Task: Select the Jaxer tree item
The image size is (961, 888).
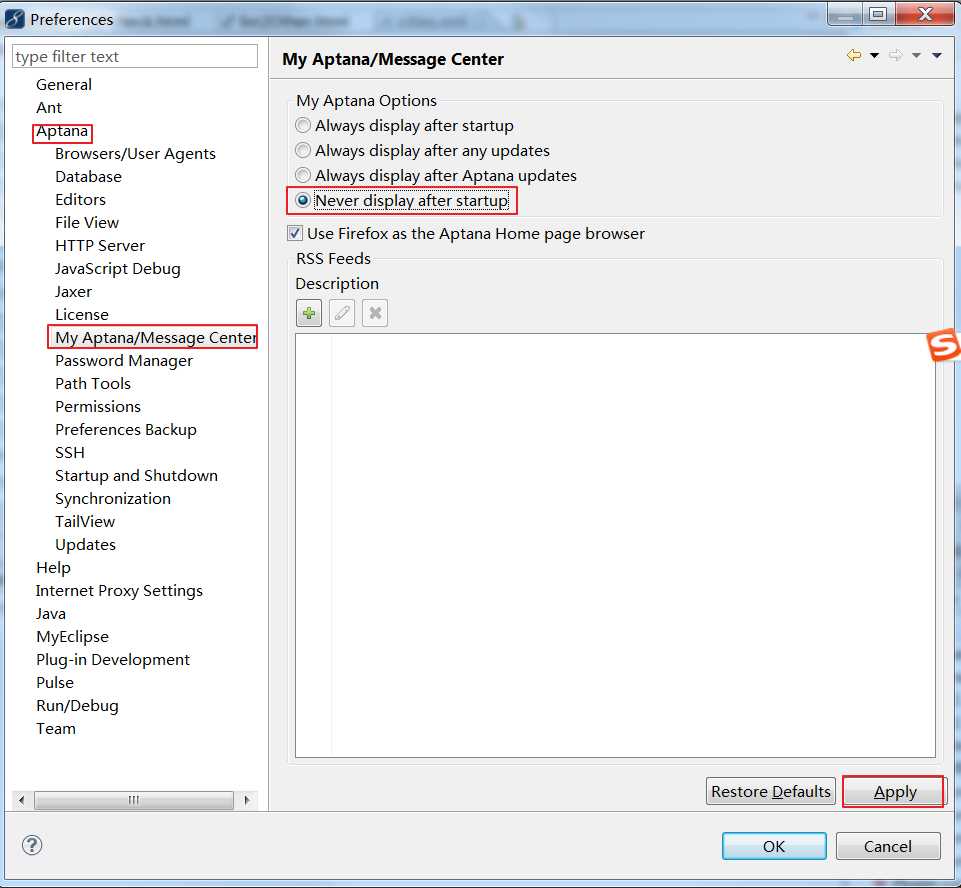Action: click(74, 292)
